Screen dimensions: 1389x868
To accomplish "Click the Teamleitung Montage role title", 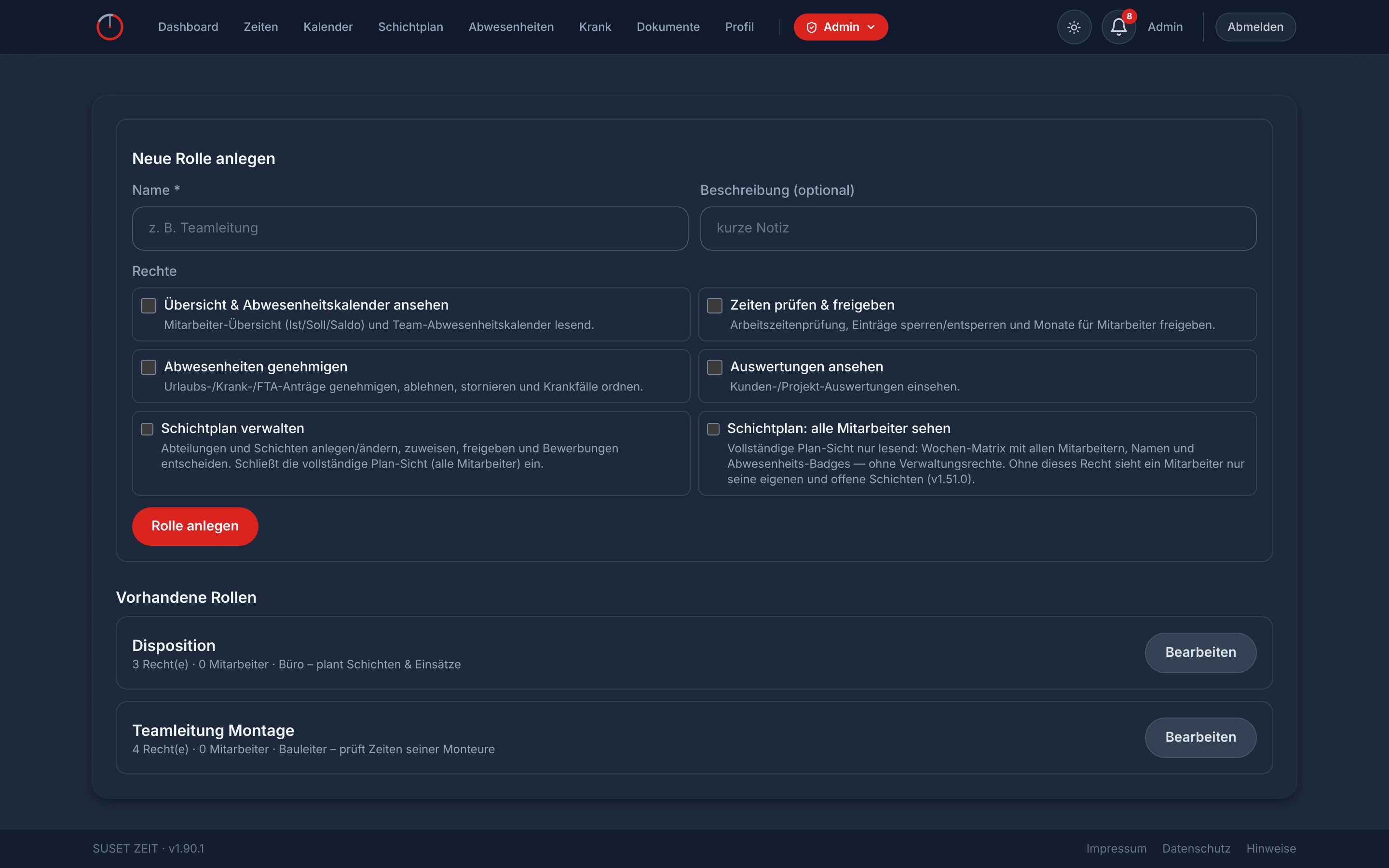I will pos(213,731).
